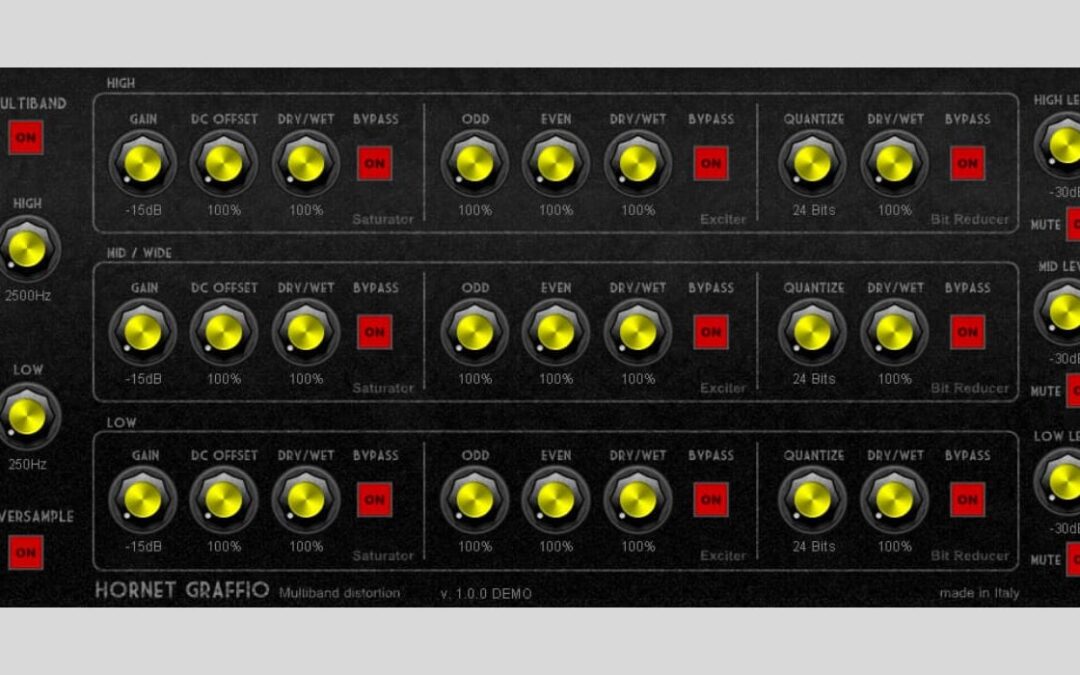Viewport: 1080px width, 675px height.
Task: Click the HORNET GRAFFIO plugin title
Action: click(182, 590)
